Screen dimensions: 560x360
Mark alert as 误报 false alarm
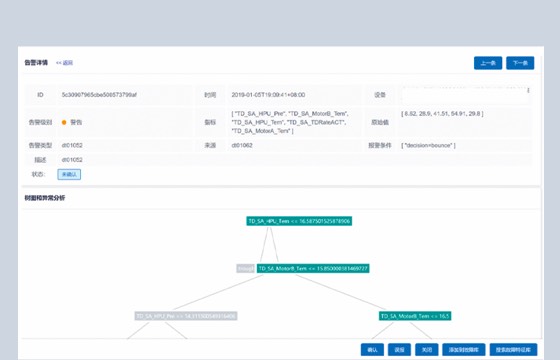point(399,350)
